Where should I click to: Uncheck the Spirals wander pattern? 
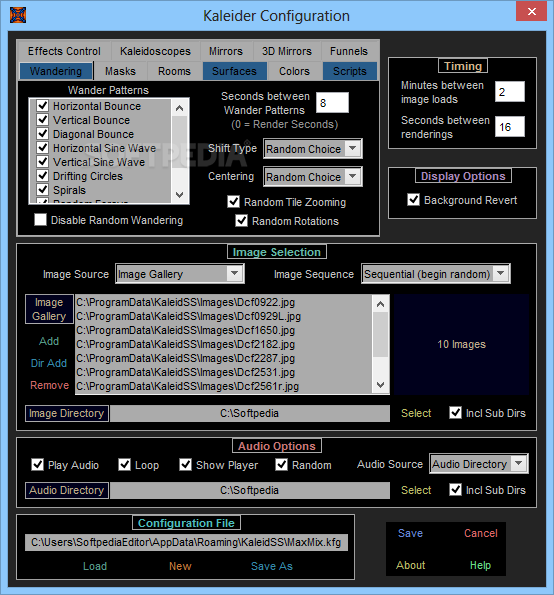pos(42,189)
